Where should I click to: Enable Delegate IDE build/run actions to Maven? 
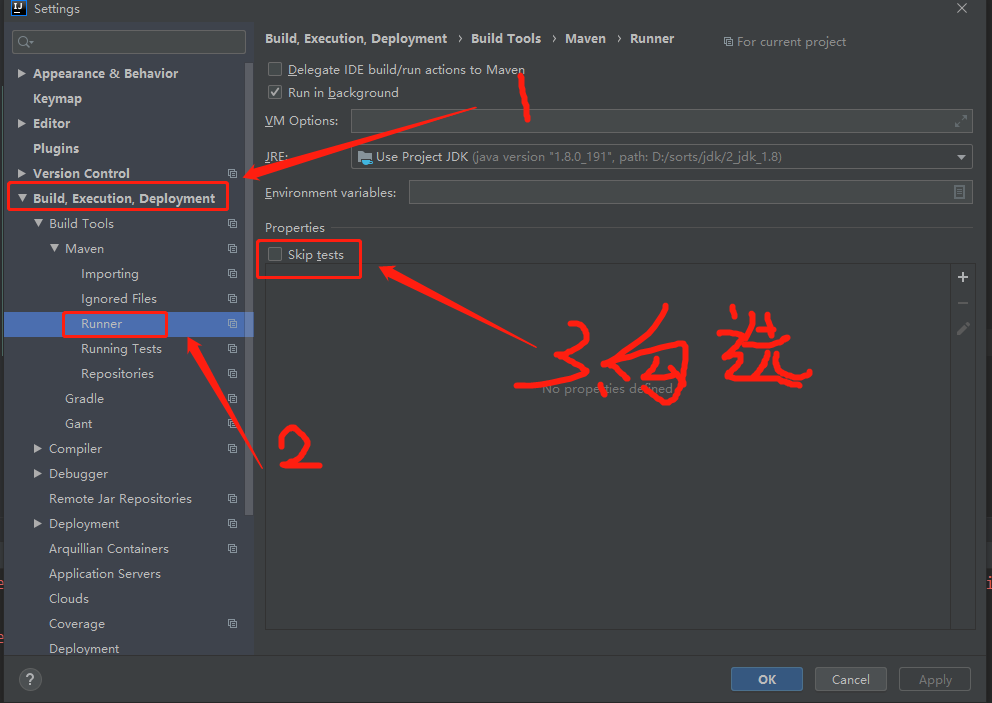pyautogui.click(x=275, y=69)
